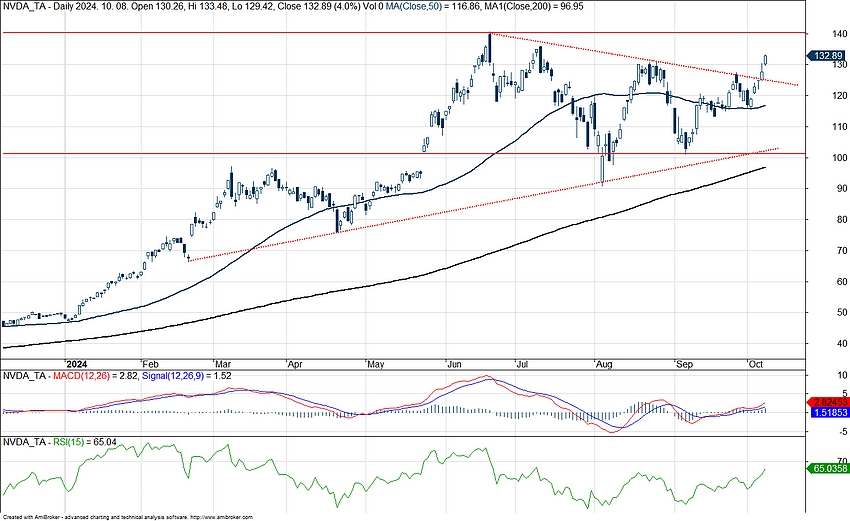Click the Mar date axis label
This screenshot has height=521, width=850.
point(223,364)
